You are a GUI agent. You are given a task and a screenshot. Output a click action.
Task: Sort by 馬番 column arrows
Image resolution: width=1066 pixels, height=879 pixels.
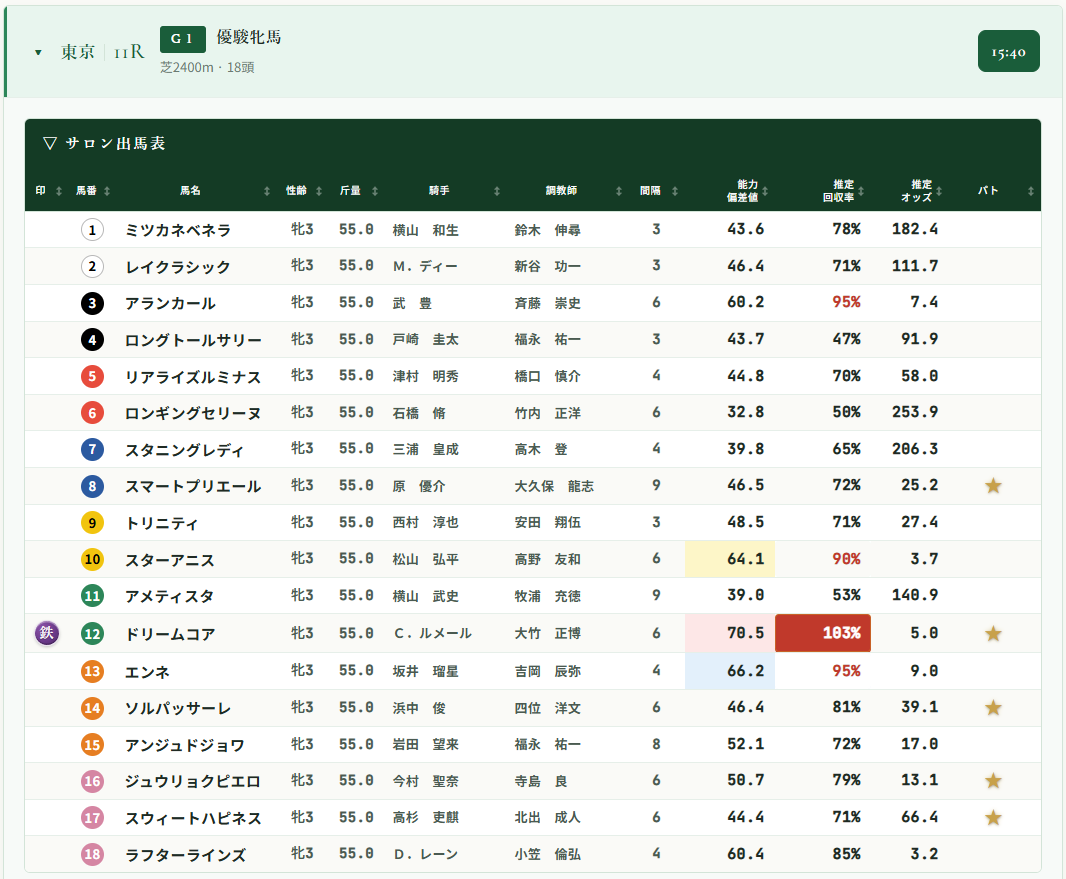107,191
